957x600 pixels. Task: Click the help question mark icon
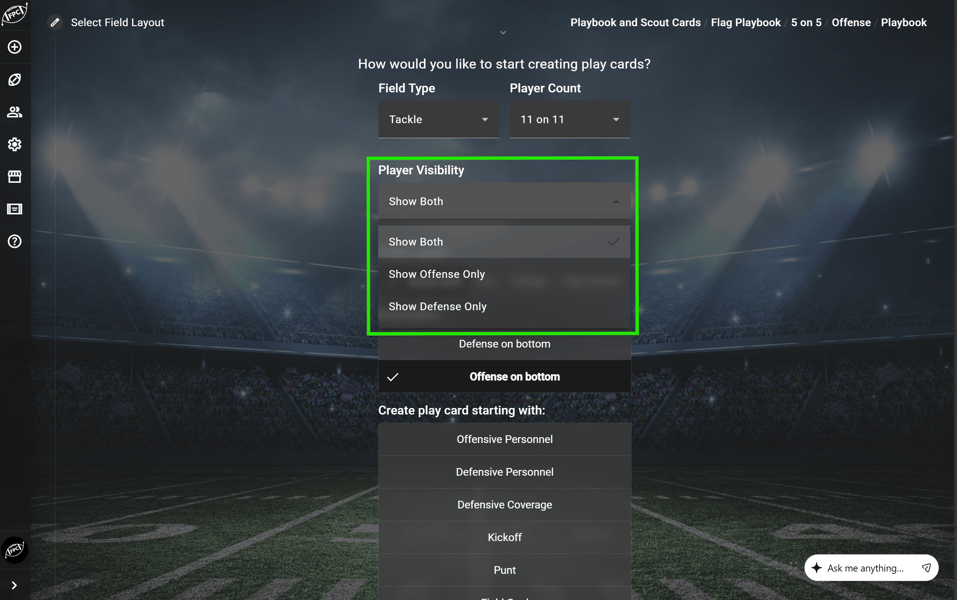(x=14, y=241)
